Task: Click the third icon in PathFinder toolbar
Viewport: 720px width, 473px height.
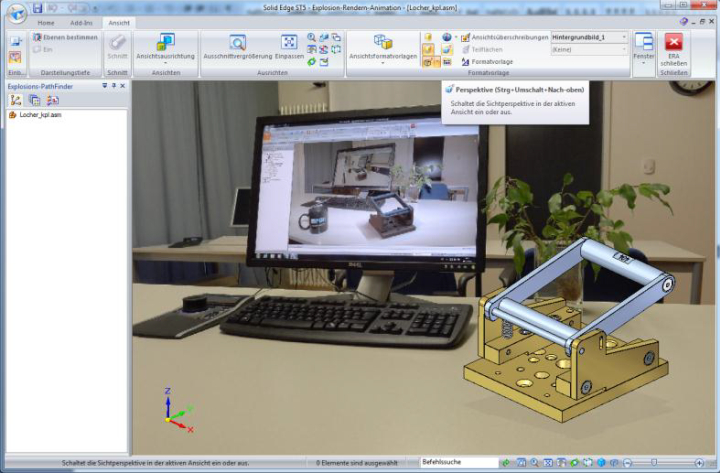Action: point(53,100)
